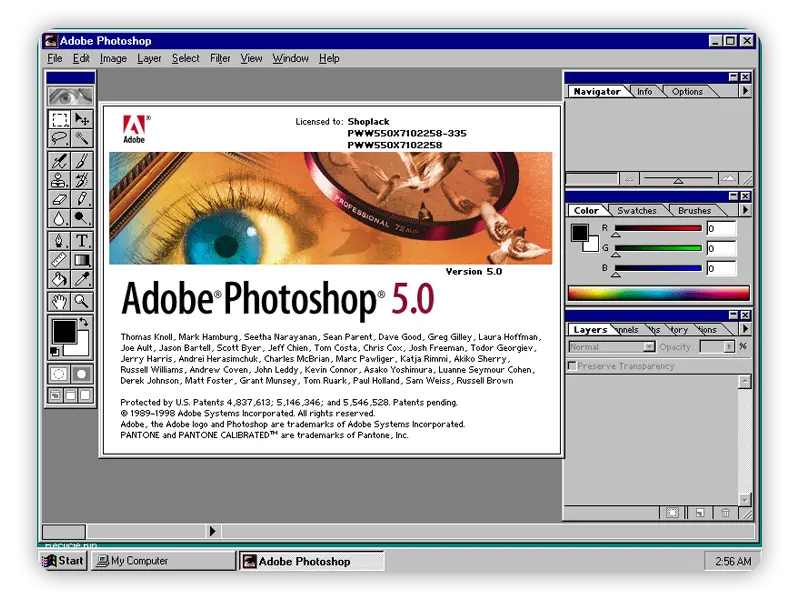The image size is (800, 600).
Task: Select the Paint Bucket tool
Action: [x=59, y=279]
